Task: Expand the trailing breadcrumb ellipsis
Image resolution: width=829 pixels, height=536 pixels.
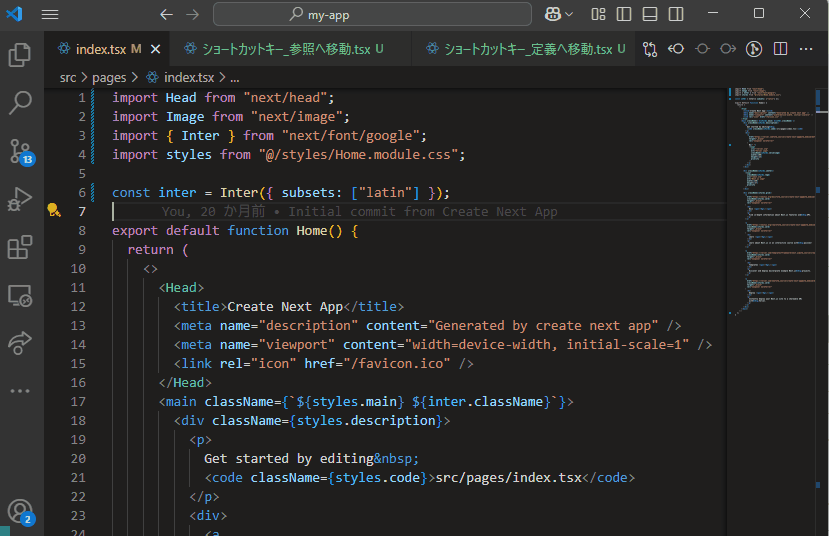Action: pos(235,79)
